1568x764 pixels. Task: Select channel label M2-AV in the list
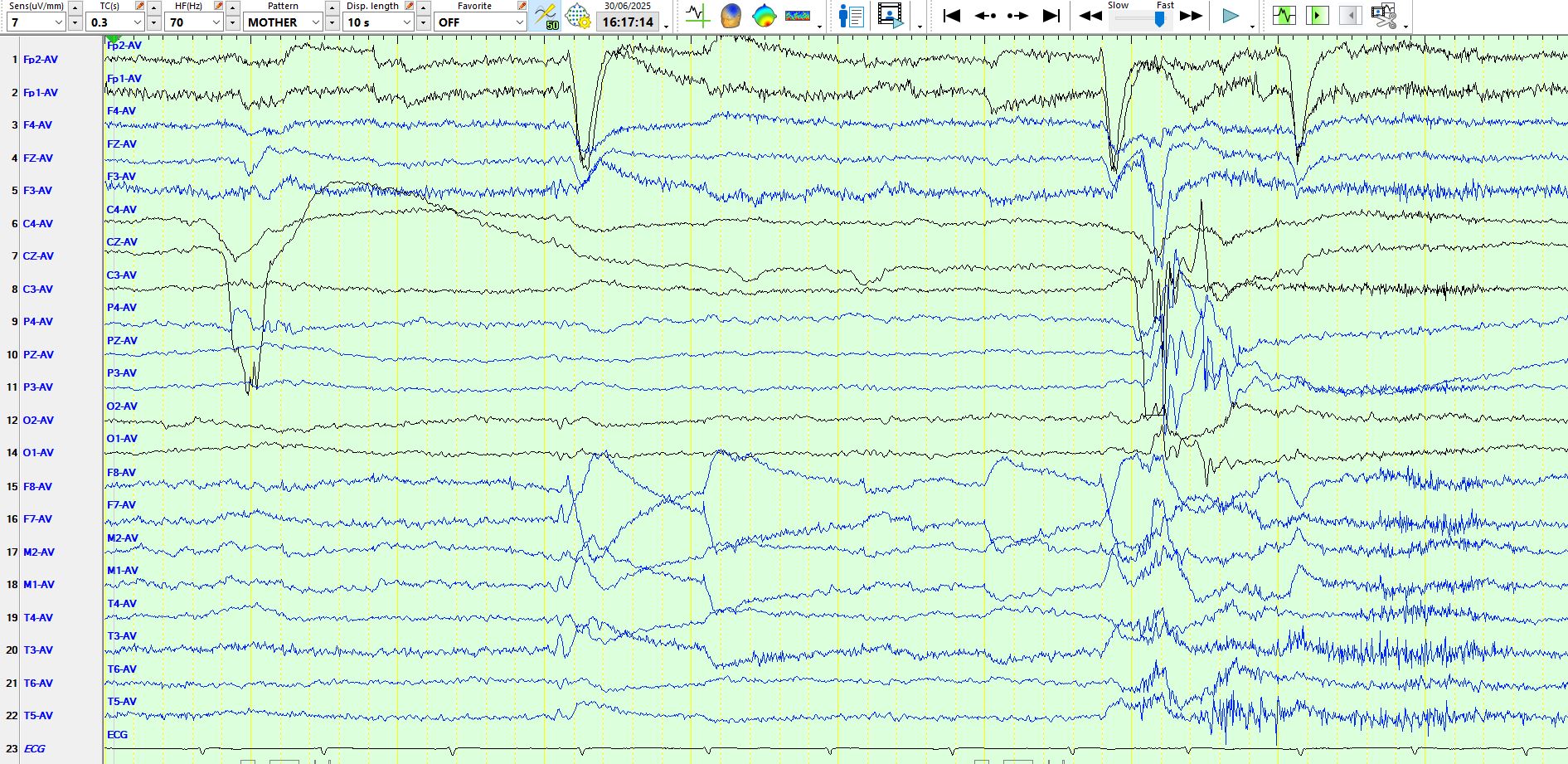click(39, 552)
